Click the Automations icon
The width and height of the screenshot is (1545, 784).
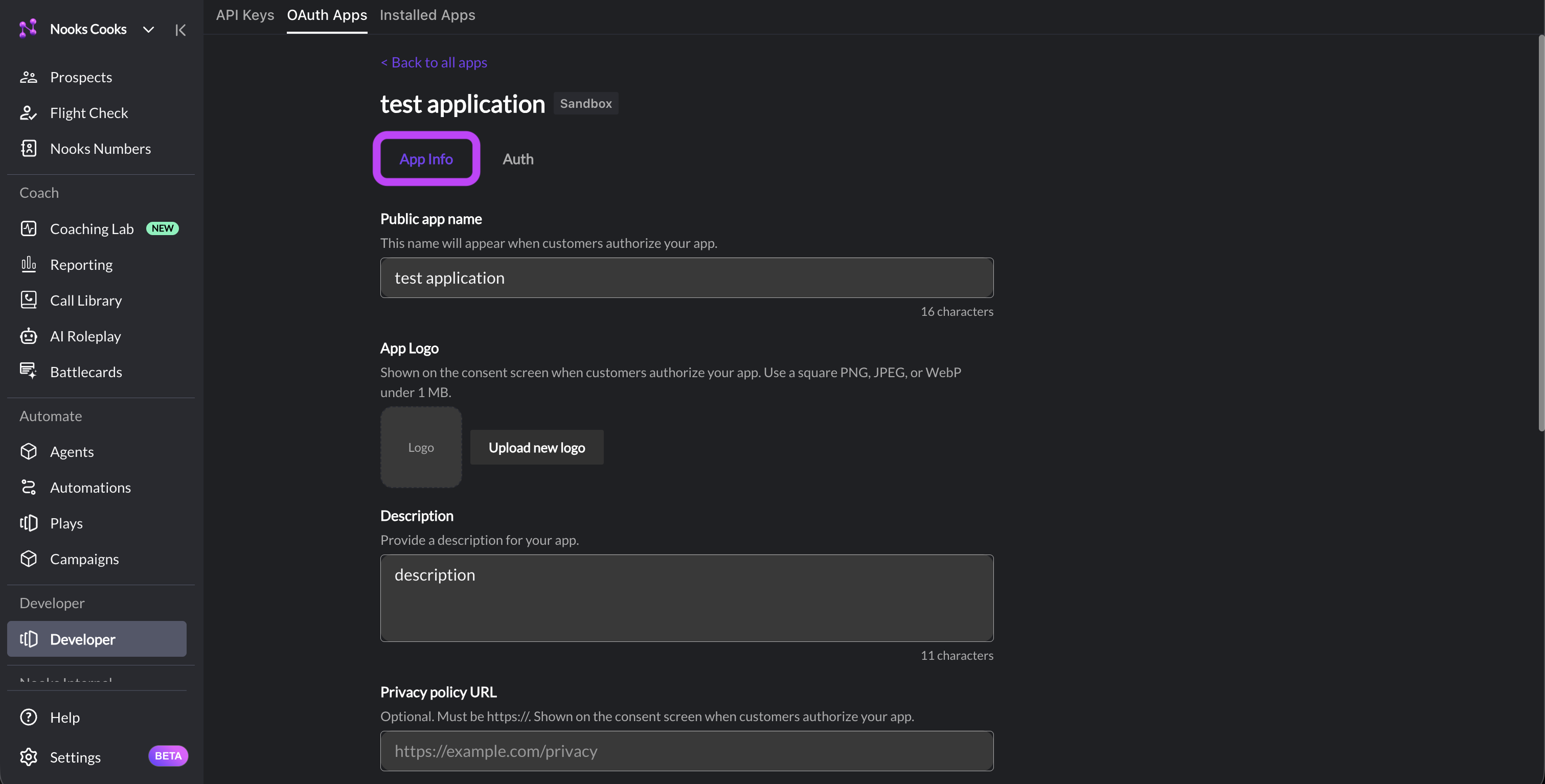[28, 487]
